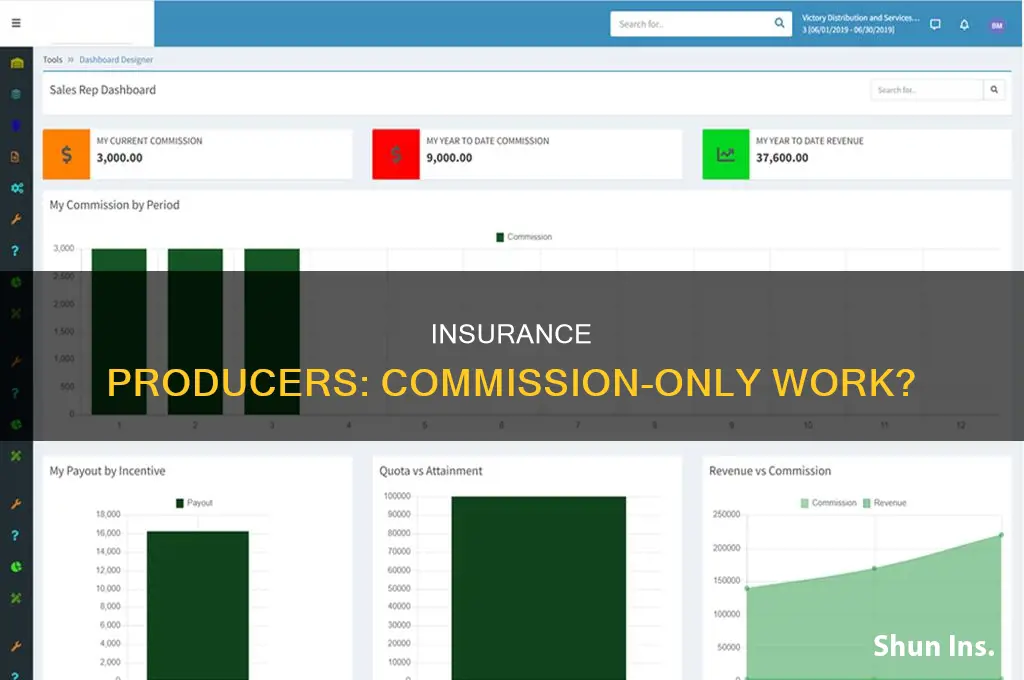This screenshot has height=680, width=1024.
Task: Click the dashboard search magnifier button
Action: point(994,89)
